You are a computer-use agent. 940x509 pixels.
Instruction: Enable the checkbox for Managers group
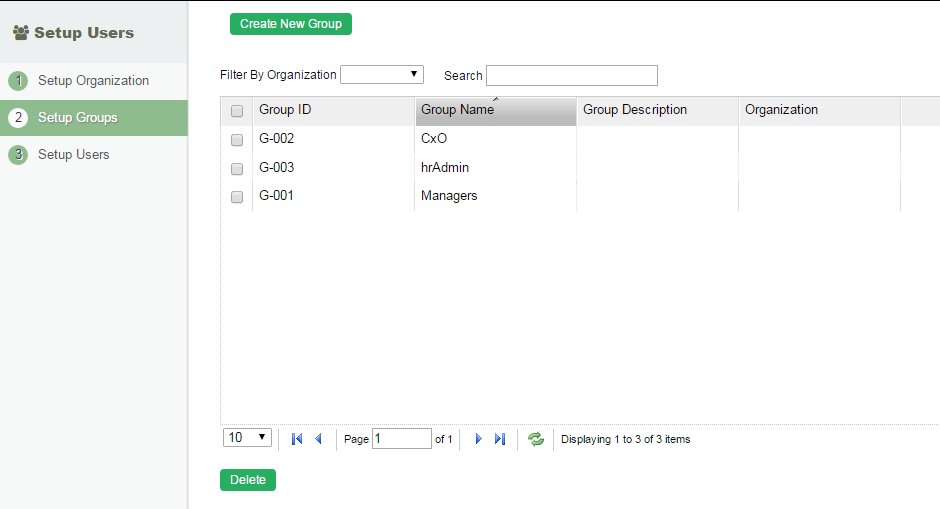pyautogui.click(x=237, y=197)
